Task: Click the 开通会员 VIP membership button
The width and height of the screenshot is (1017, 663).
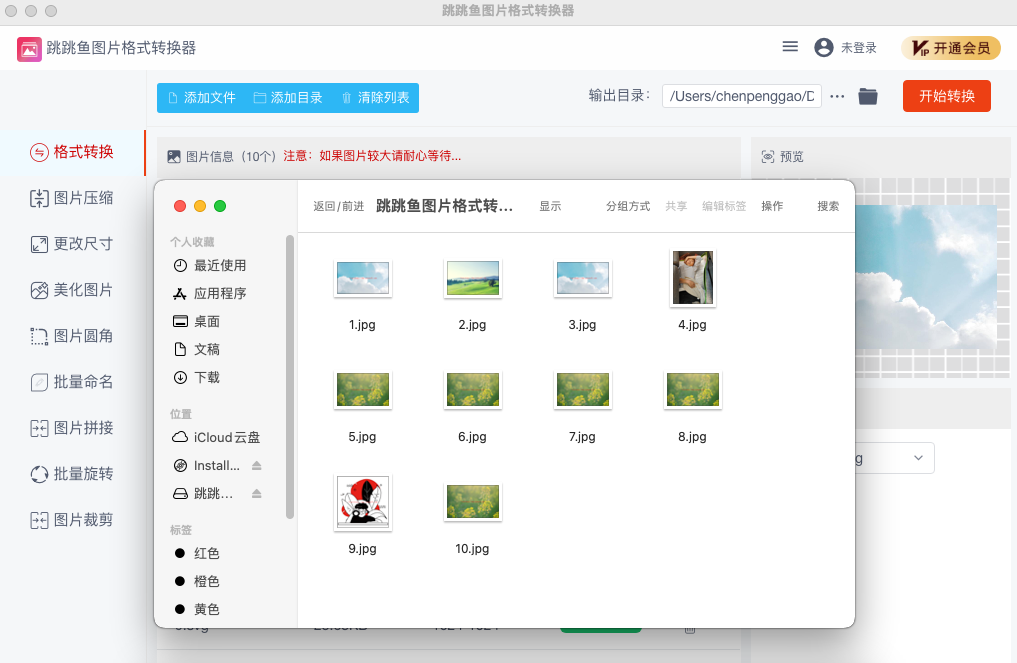Action: 951,46
